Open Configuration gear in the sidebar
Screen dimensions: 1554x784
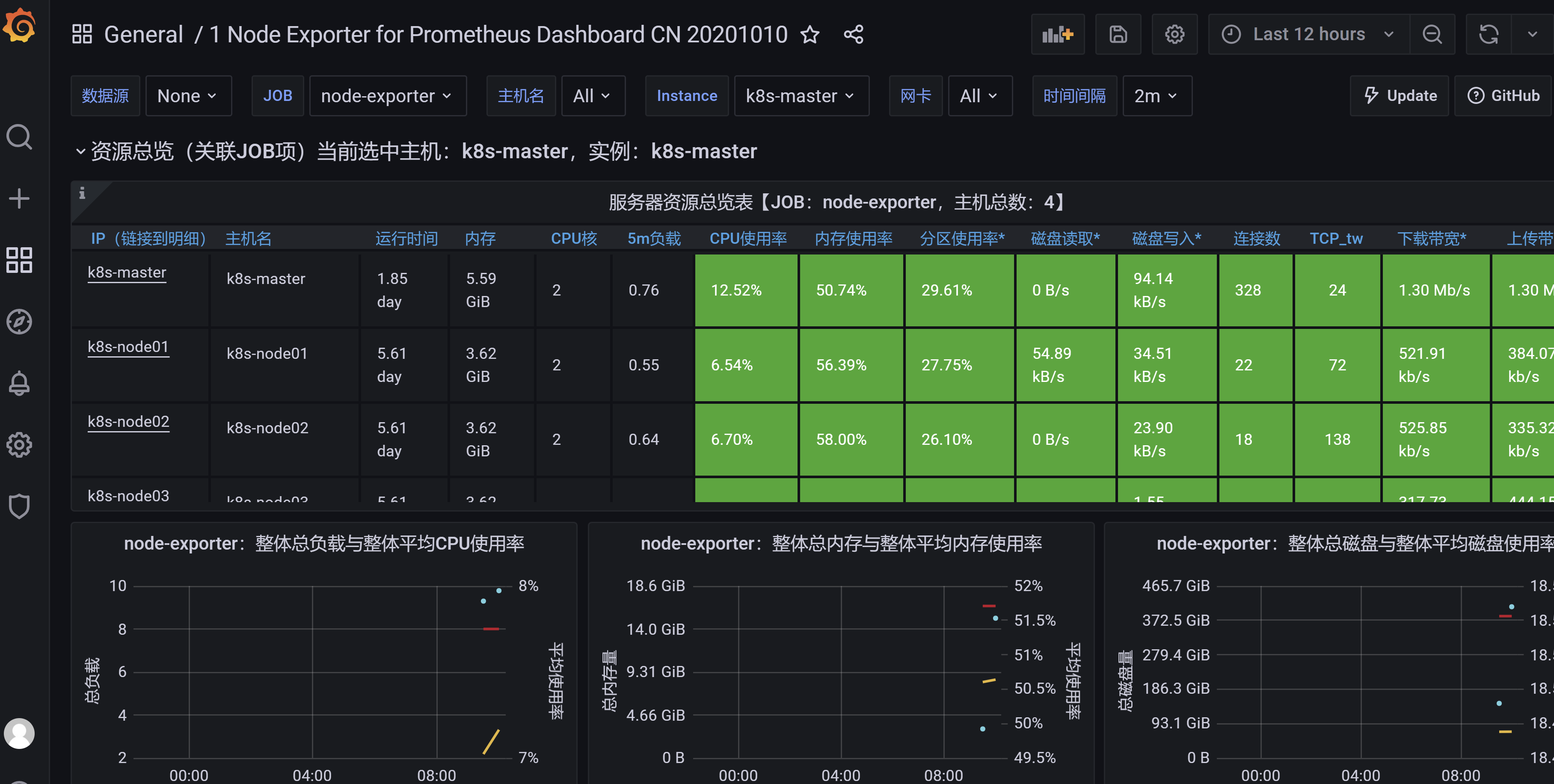click(x=19, y=445)
